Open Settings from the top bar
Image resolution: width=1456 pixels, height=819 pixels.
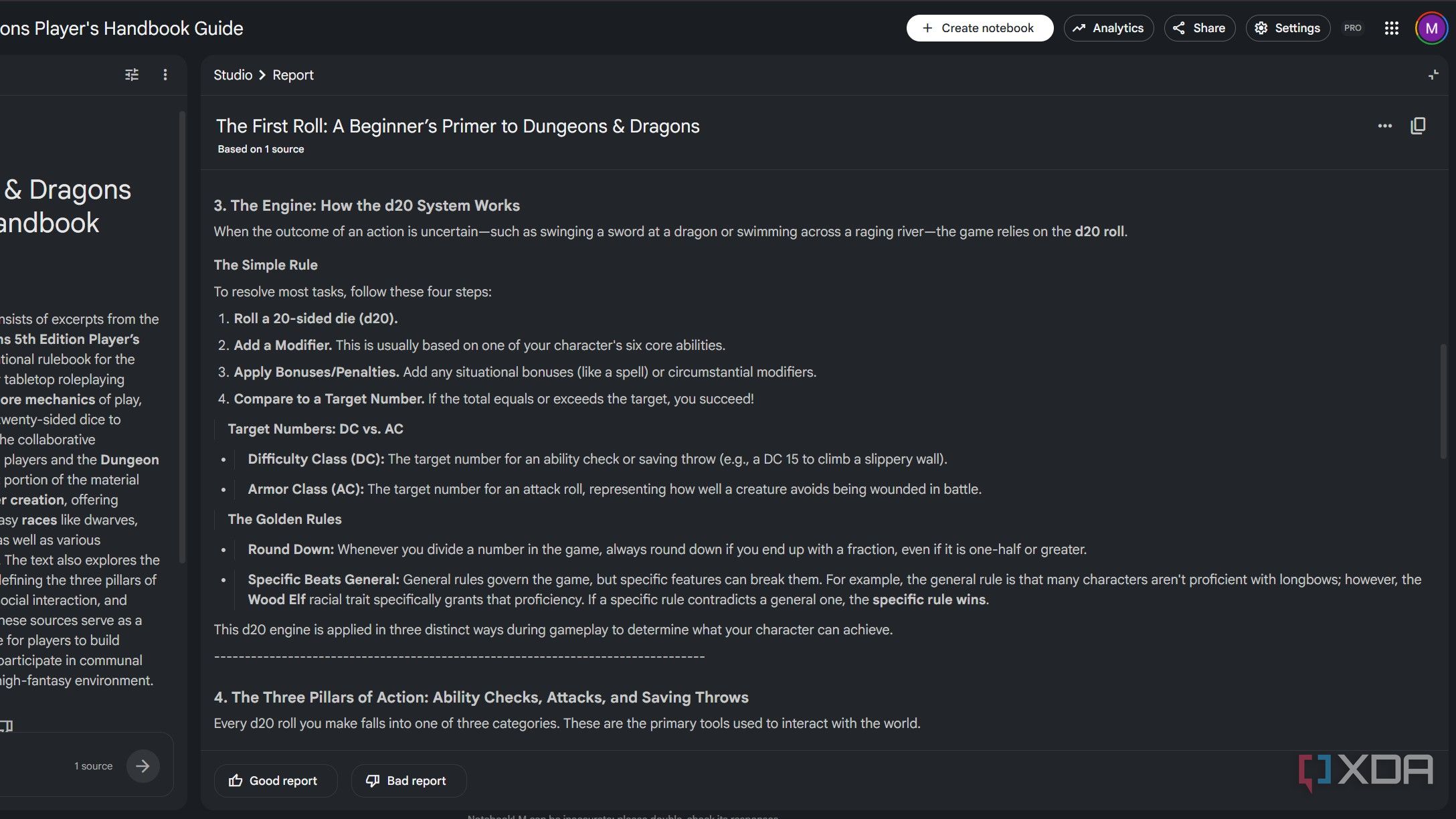[1287, 28]
